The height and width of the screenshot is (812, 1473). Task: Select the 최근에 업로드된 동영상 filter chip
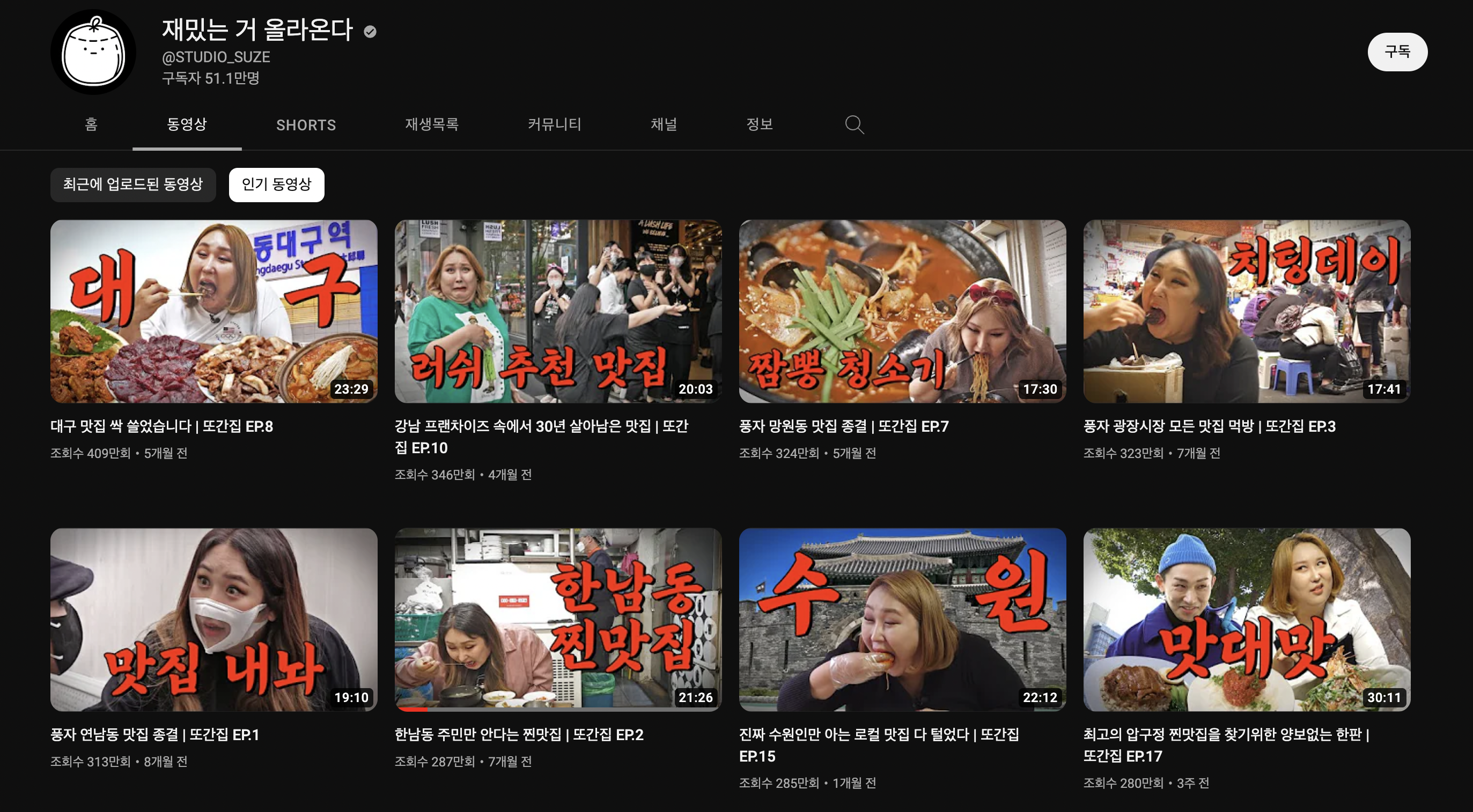click(x=132, y=184)
